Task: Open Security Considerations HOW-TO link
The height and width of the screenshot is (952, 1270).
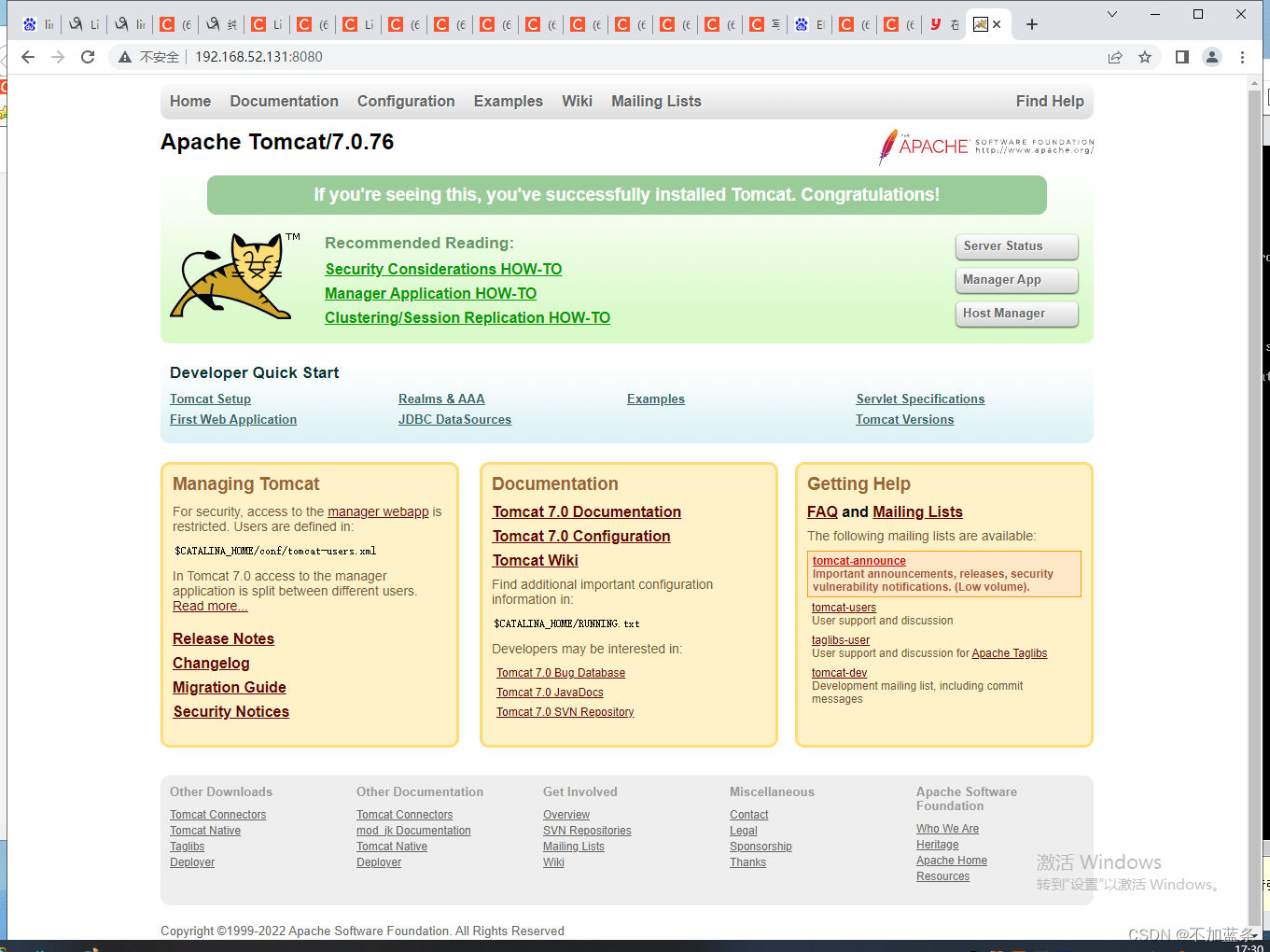Action: [x=443, y=269]
